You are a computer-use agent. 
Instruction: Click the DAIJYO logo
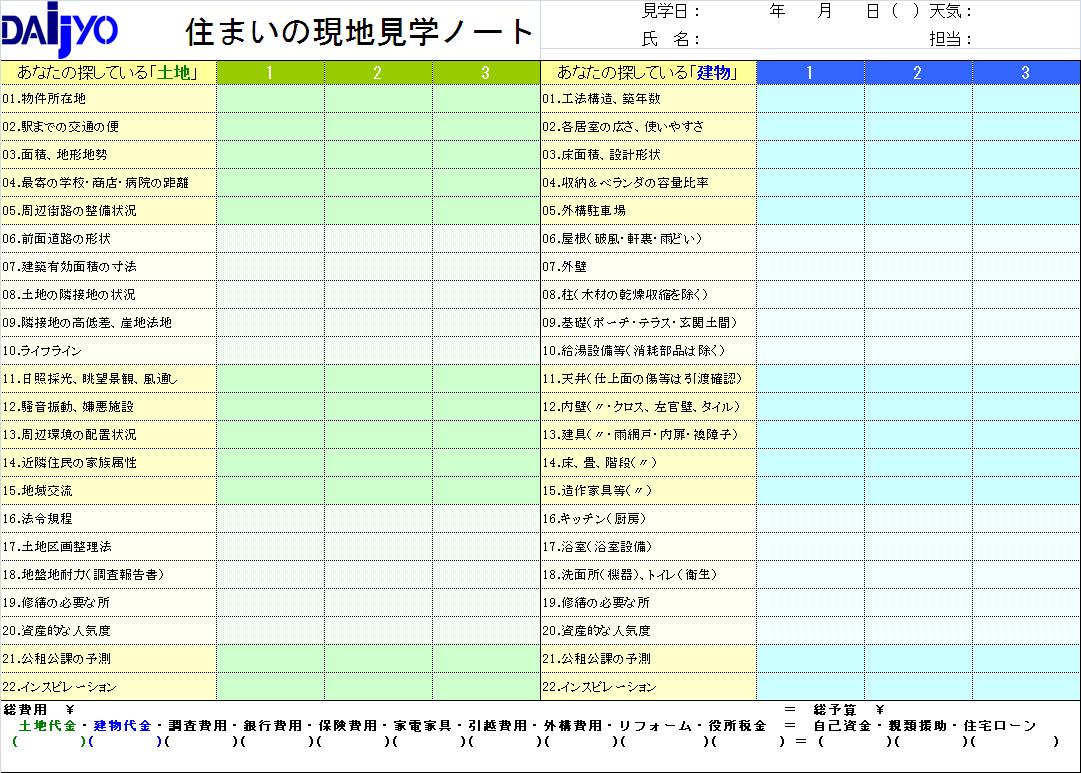click(x=59, y=30)
